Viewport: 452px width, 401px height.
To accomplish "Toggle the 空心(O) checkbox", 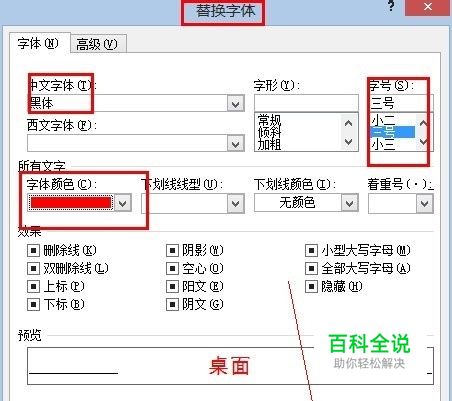I will (x=172, y=268).
